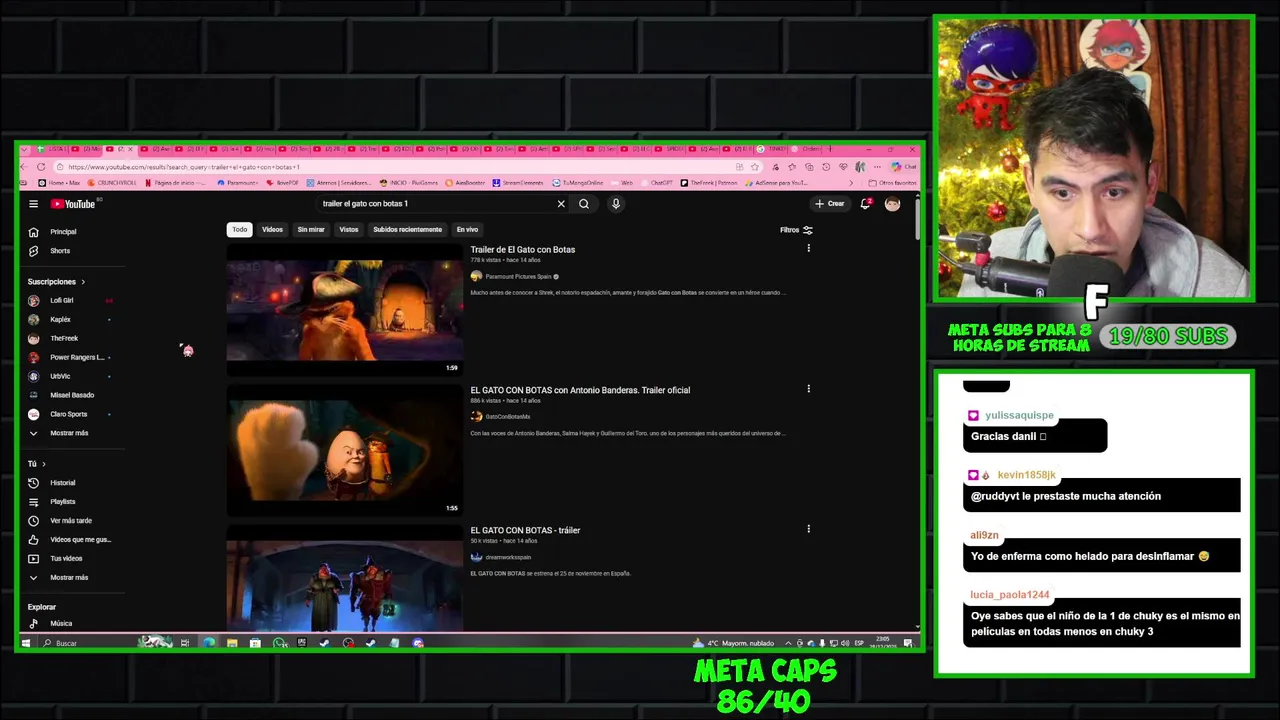Reload the browser page

[x=40, y=167]
